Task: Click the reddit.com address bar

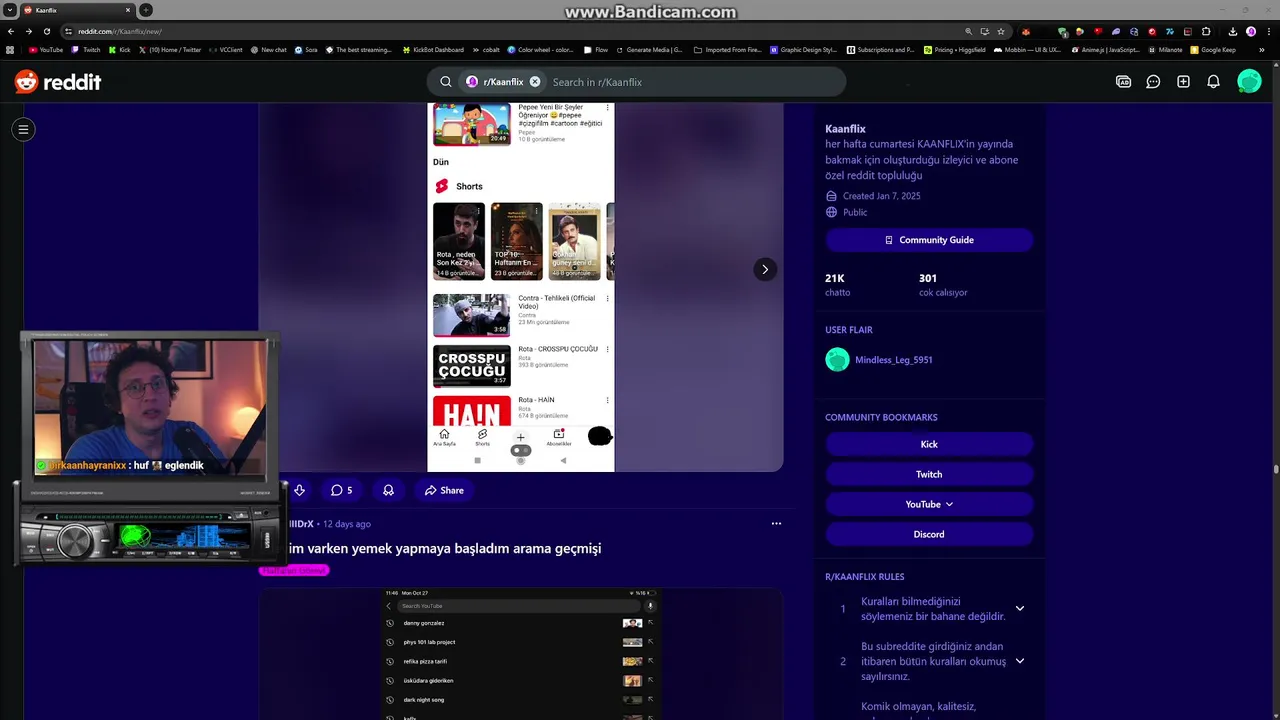Action: point(500,31)
